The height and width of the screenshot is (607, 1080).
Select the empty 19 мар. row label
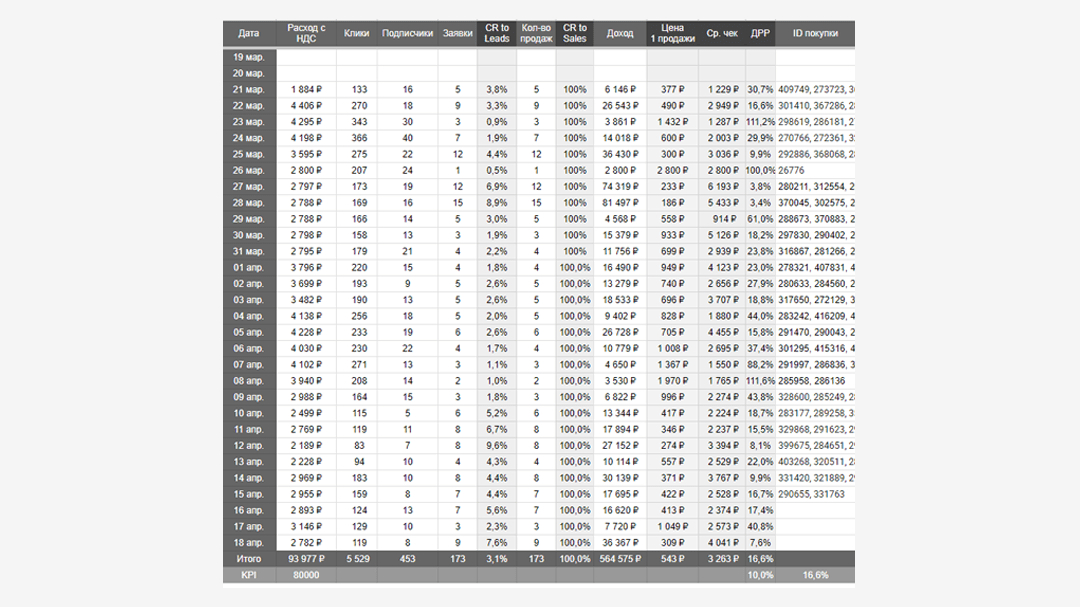249,57
